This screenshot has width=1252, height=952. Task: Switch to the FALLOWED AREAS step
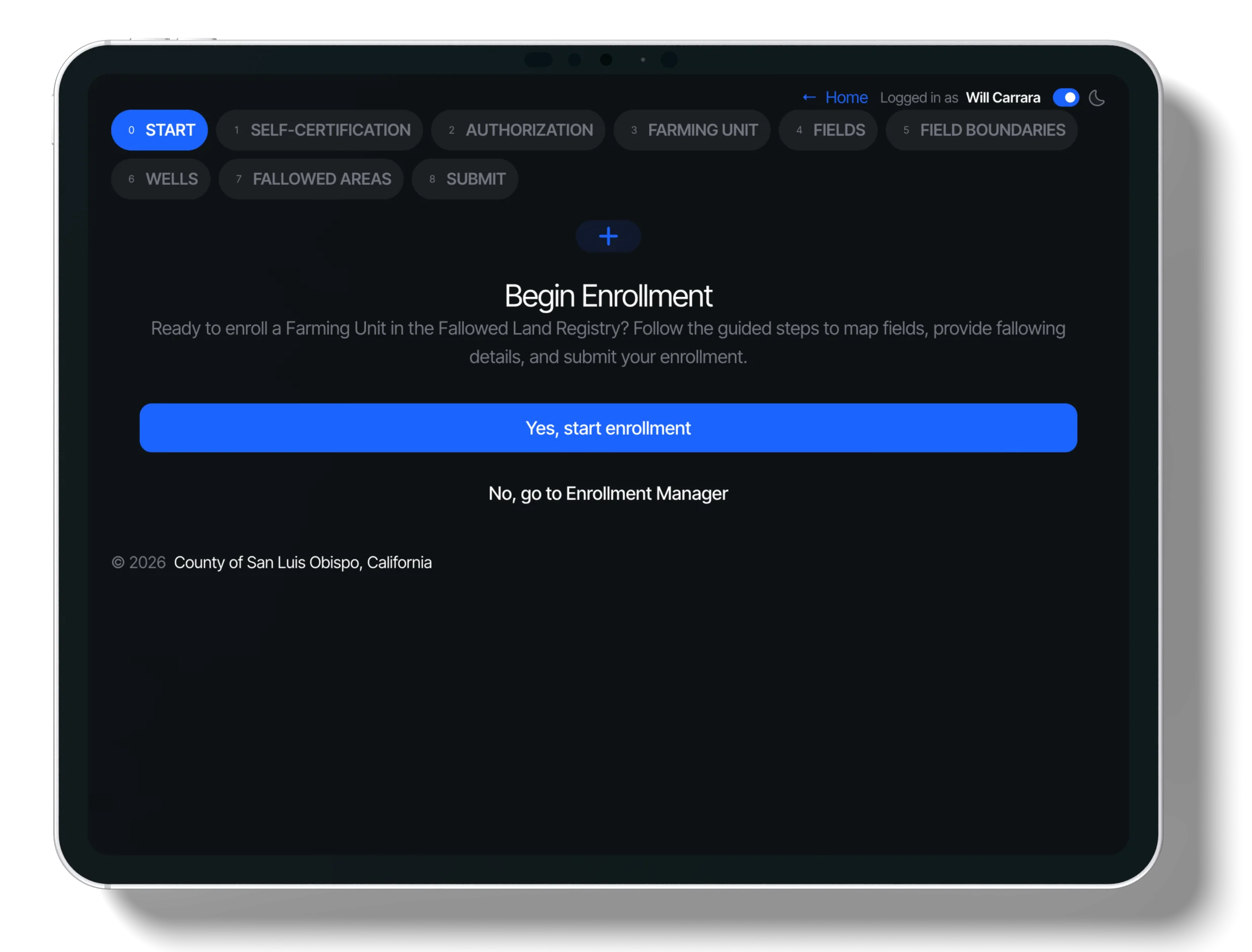311,179
